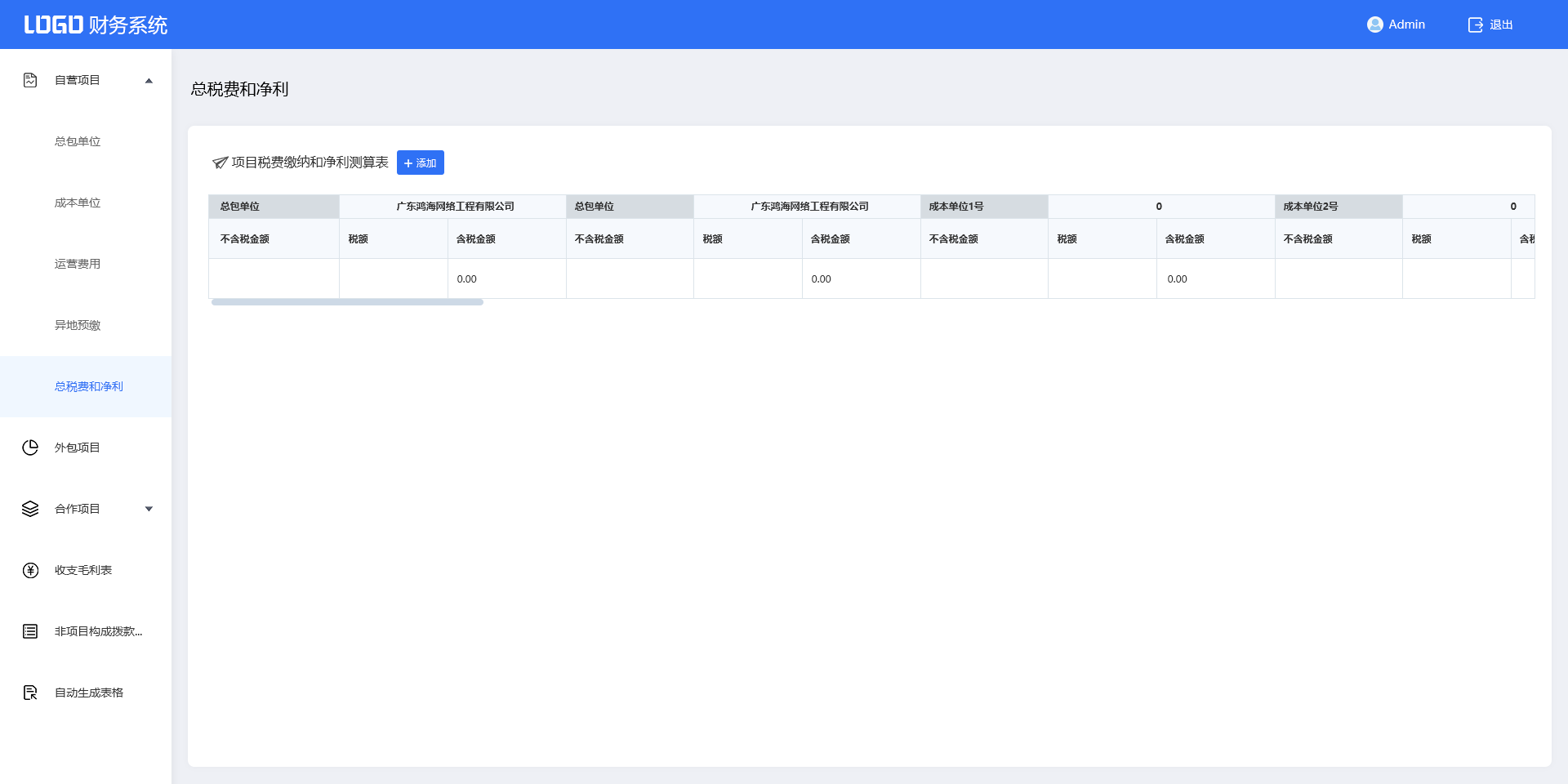The height and width of the screenshot is (784, 1568).
Task: Open the 成本单位 menu item
Action: (78, 203)
